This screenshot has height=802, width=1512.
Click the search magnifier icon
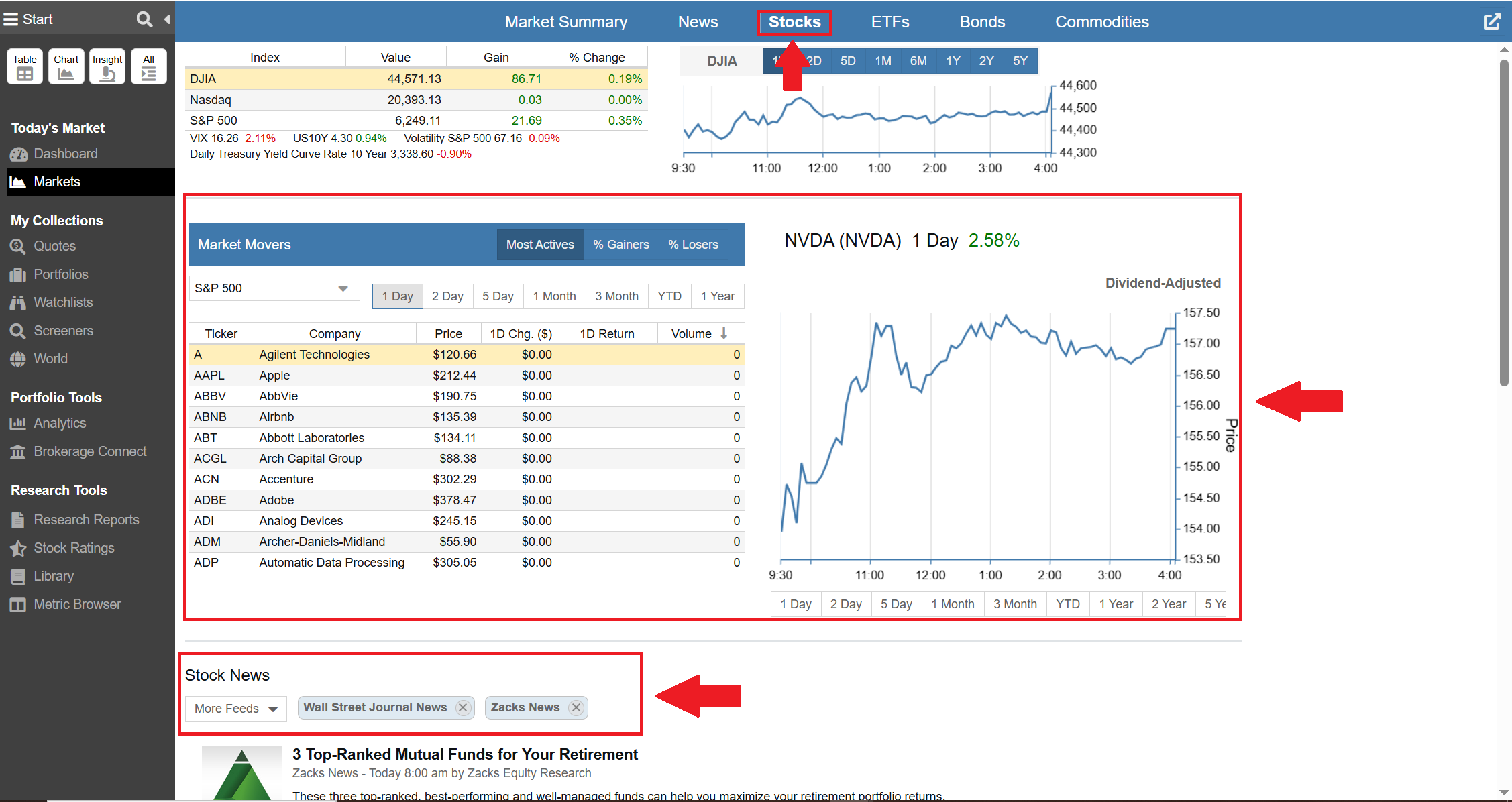[x=144, y=19]
